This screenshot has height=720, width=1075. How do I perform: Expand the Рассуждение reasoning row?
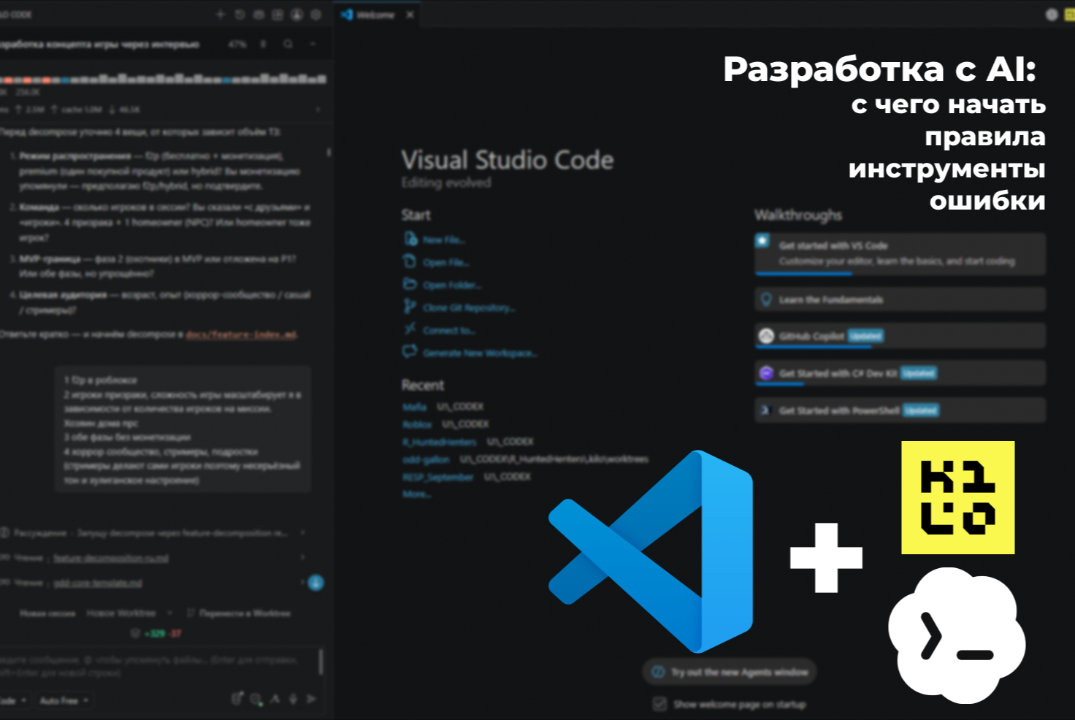pyautogui.click(x=151, y=533)
